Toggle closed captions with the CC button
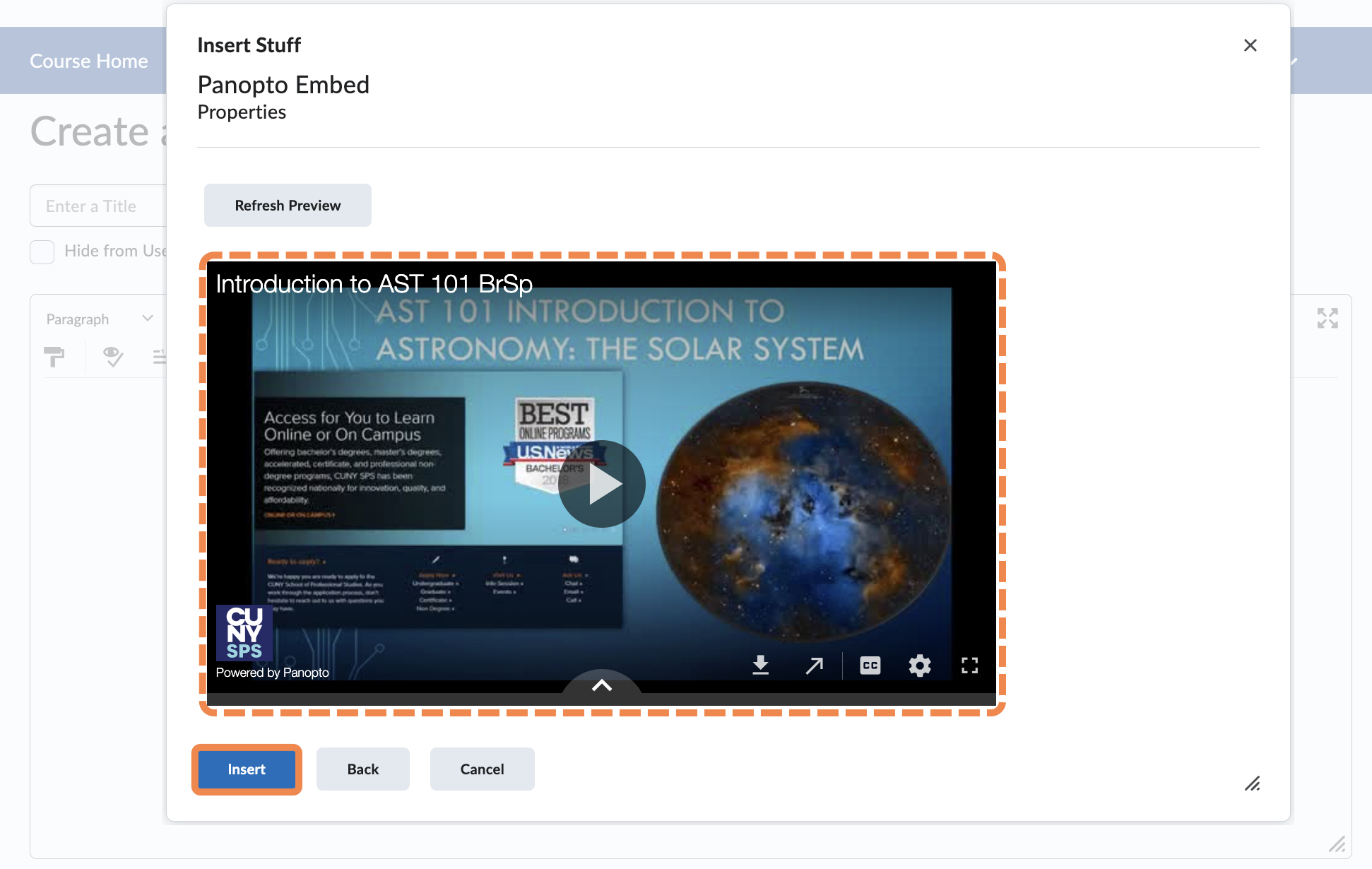 coord(870,665)
